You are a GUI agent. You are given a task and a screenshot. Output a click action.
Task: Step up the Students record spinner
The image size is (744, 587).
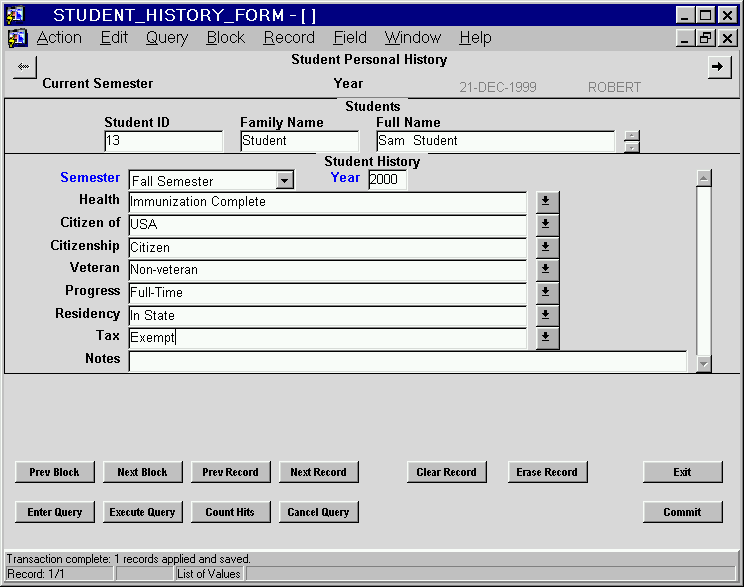(632, 136)
